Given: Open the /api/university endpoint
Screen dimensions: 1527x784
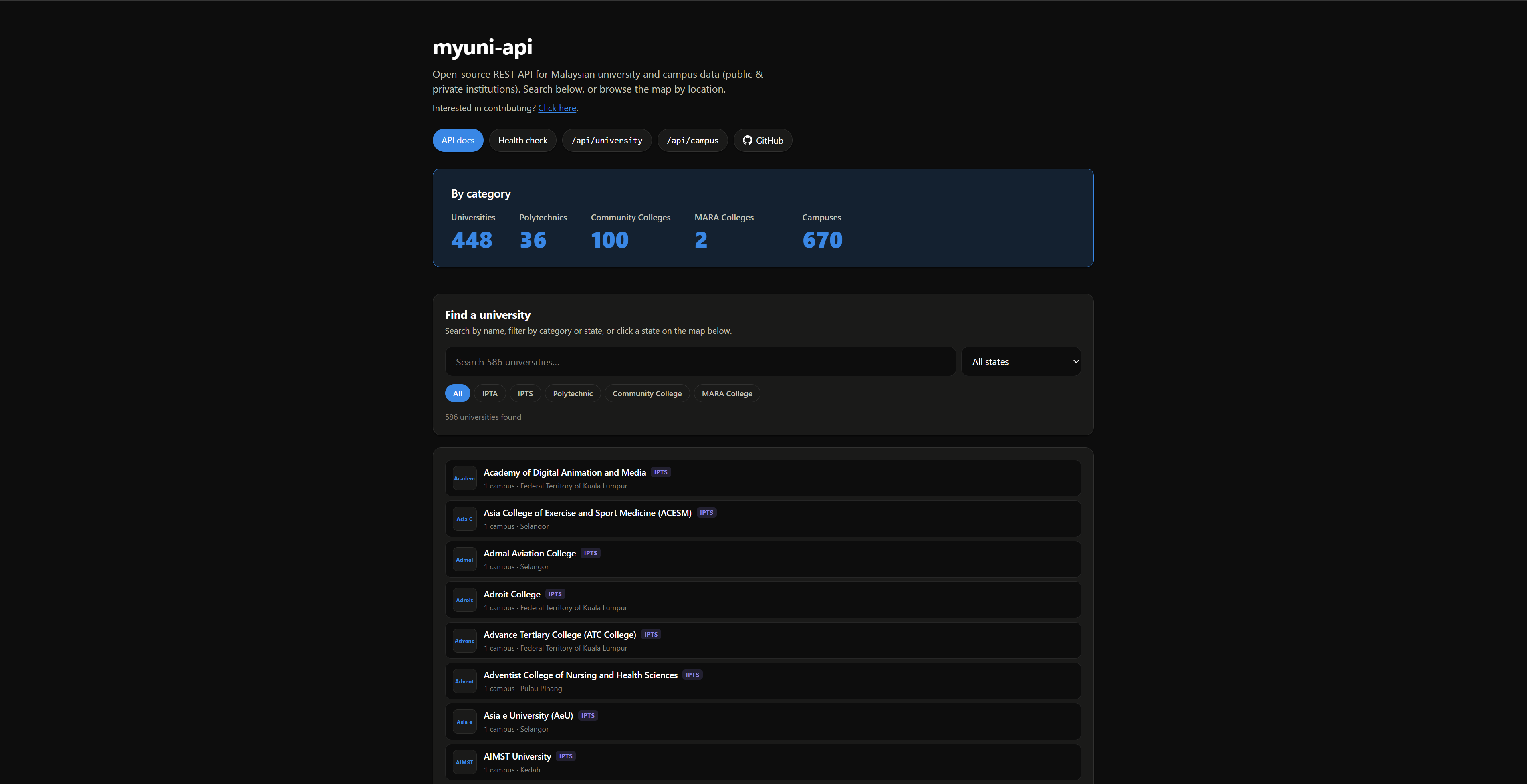Looking at the screenshot, I should click(x=606, y=141).
